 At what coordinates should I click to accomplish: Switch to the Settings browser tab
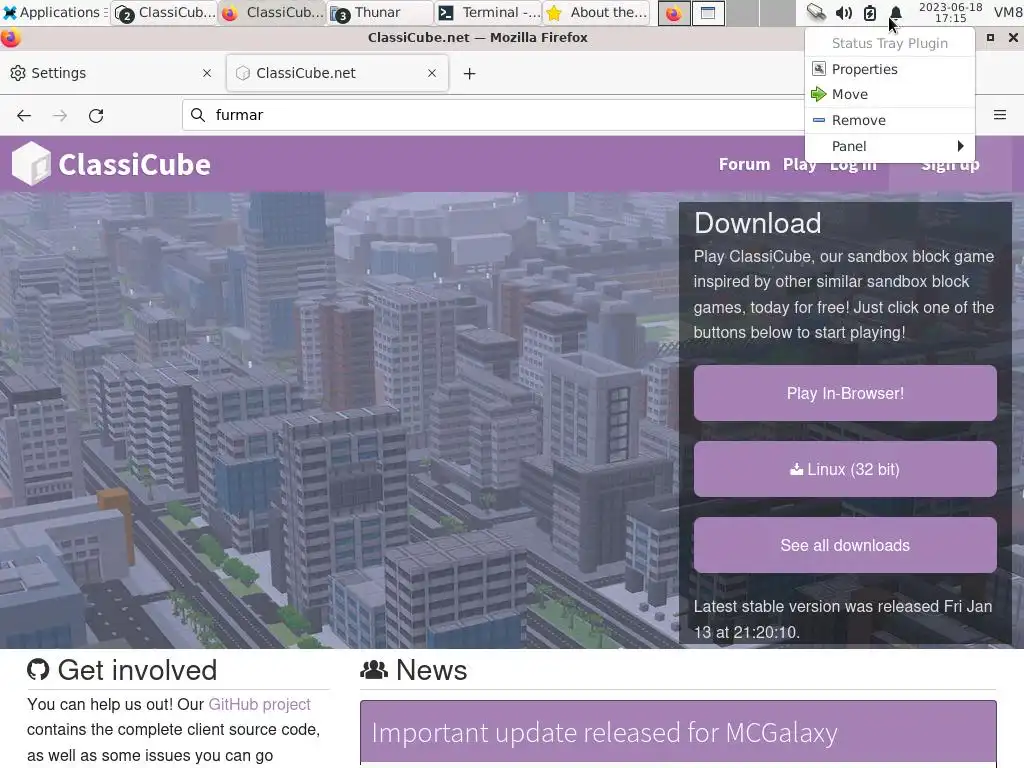tap(112, 73)
